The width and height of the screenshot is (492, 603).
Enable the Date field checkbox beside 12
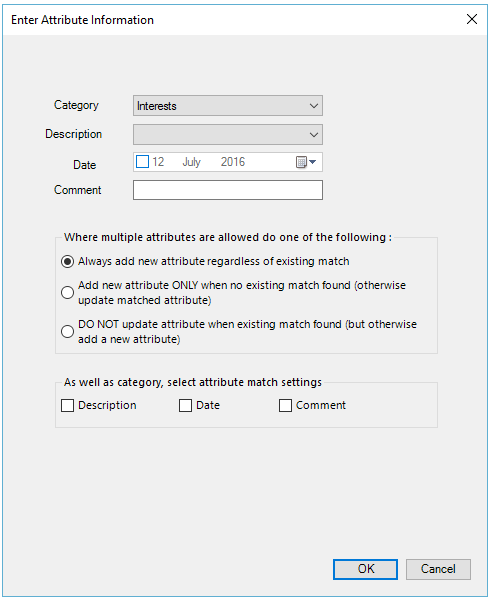tap(142, 162)
